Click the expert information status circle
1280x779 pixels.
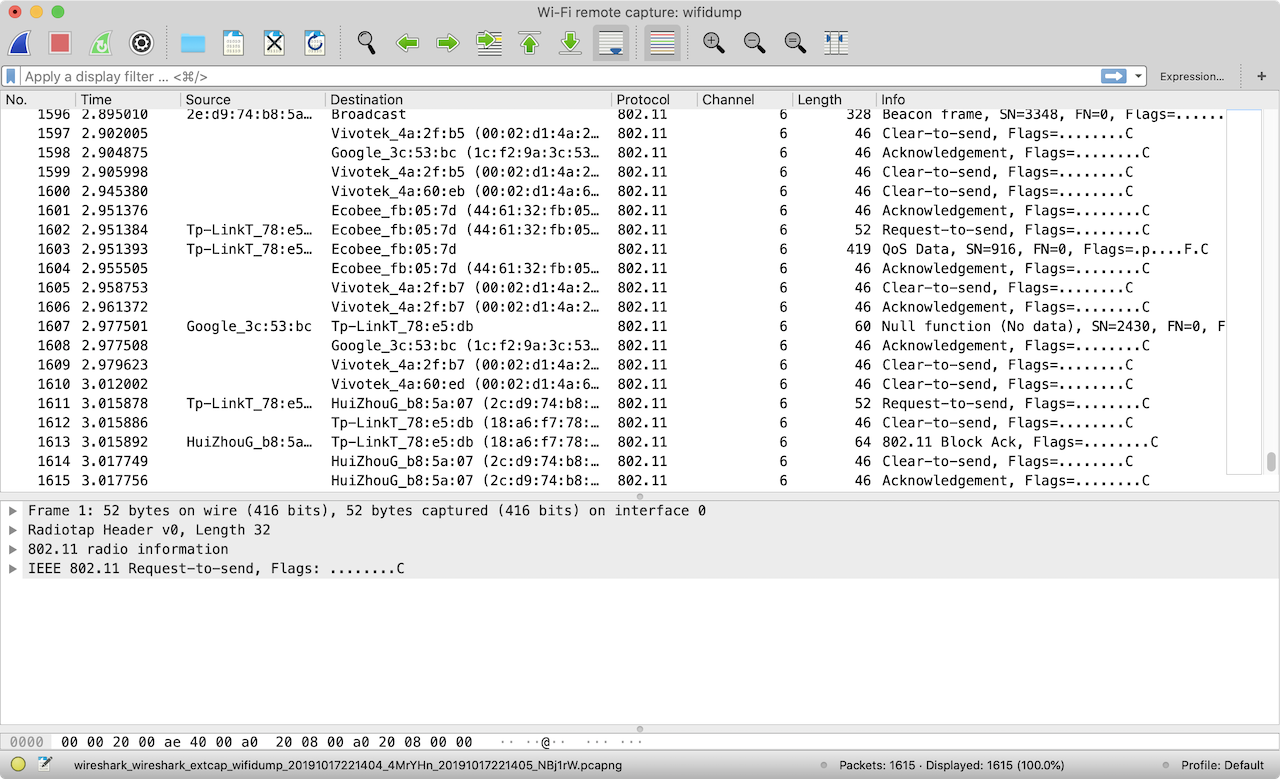(18, 765)
